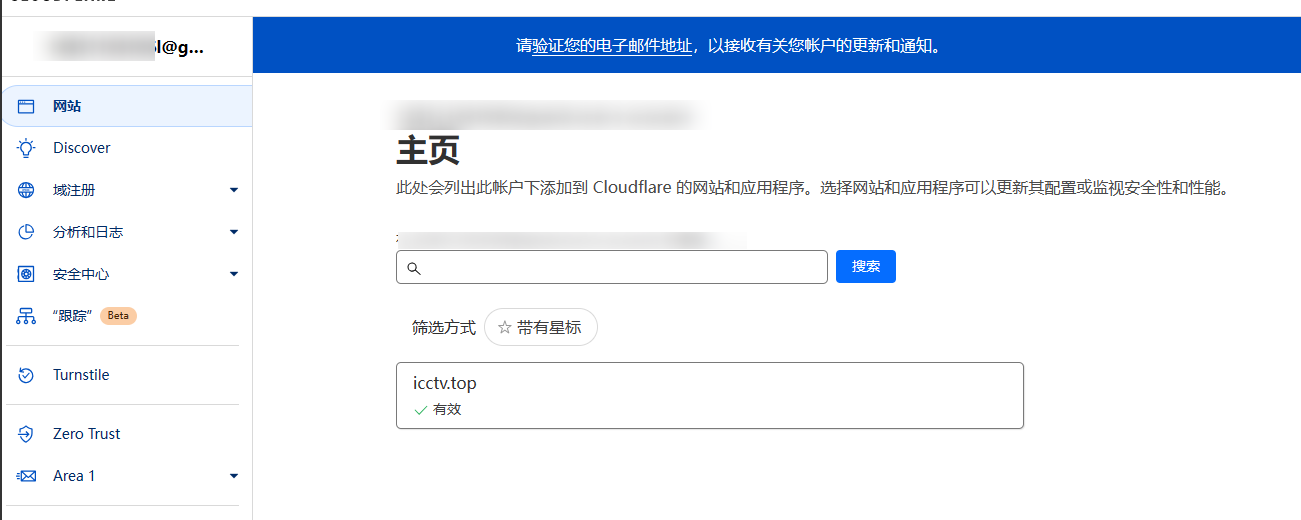This screenshot has width=1301, height=520.
Task: Open the icctv.top site card
Action: click(x=709, y=395)
